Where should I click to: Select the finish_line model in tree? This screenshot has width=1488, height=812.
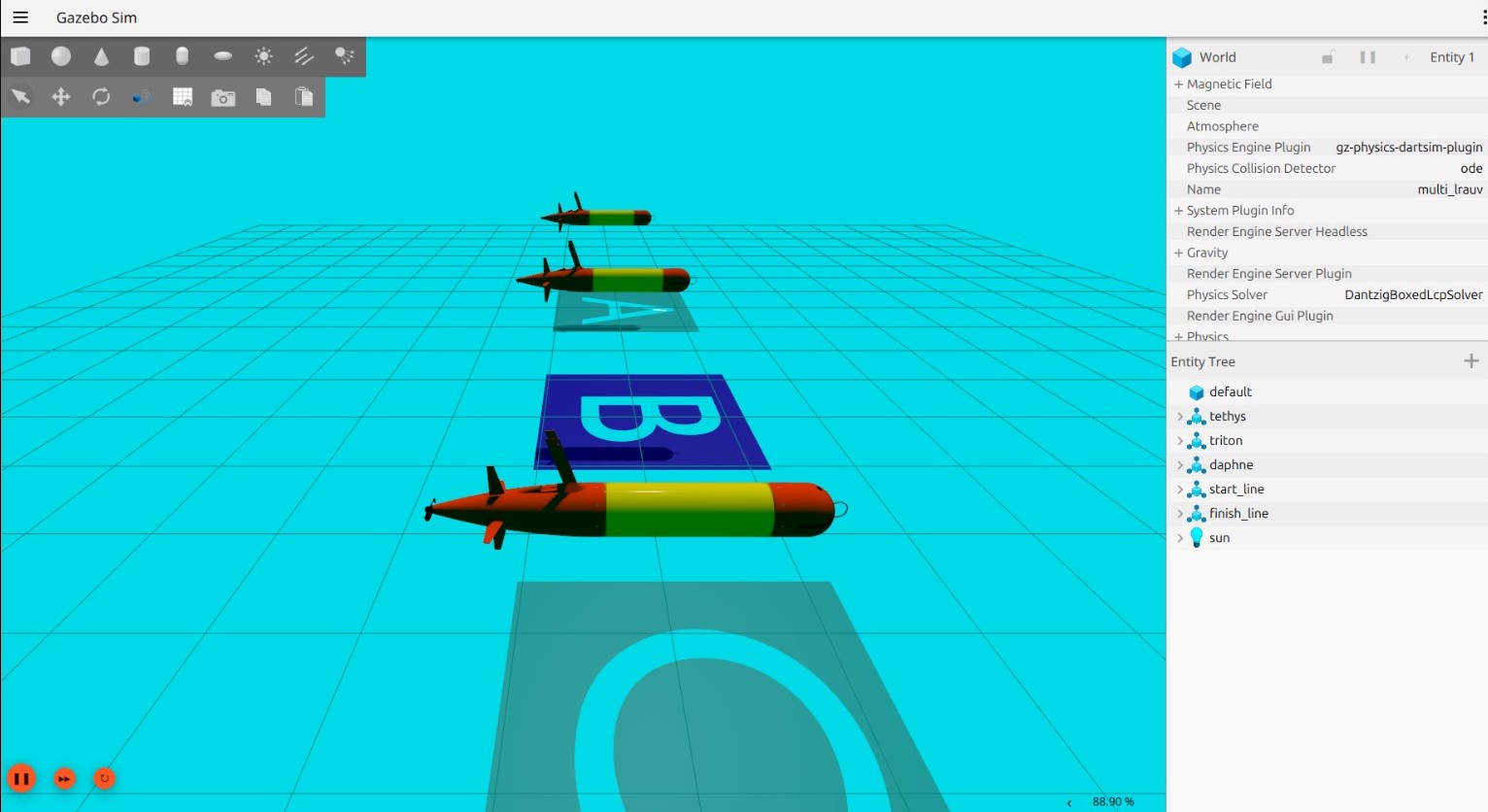tap(1238, 514)
